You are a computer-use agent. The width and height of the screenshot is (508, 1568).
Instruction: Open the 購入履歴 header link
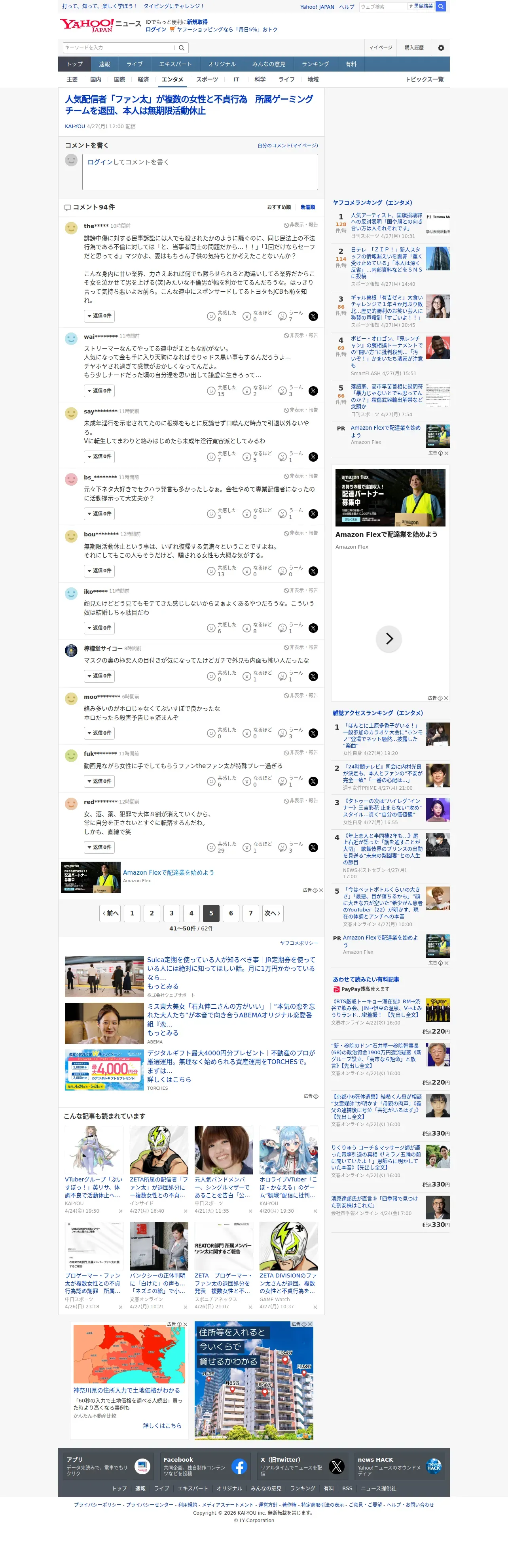[x=414, y=47]
